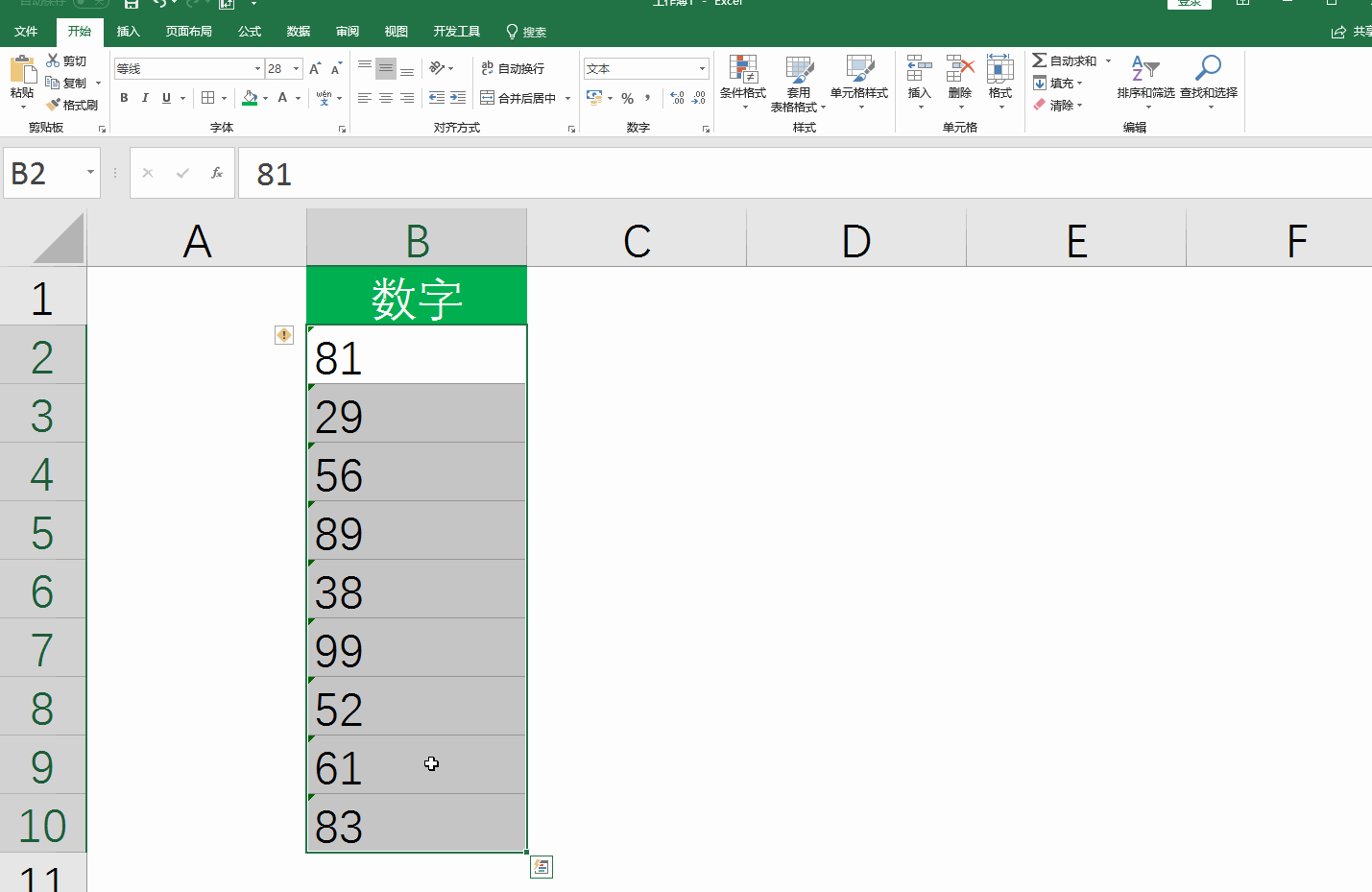The image size is (1372, 892).
Task: Click the decrease indent icon
Action: [x=437, y=98]
